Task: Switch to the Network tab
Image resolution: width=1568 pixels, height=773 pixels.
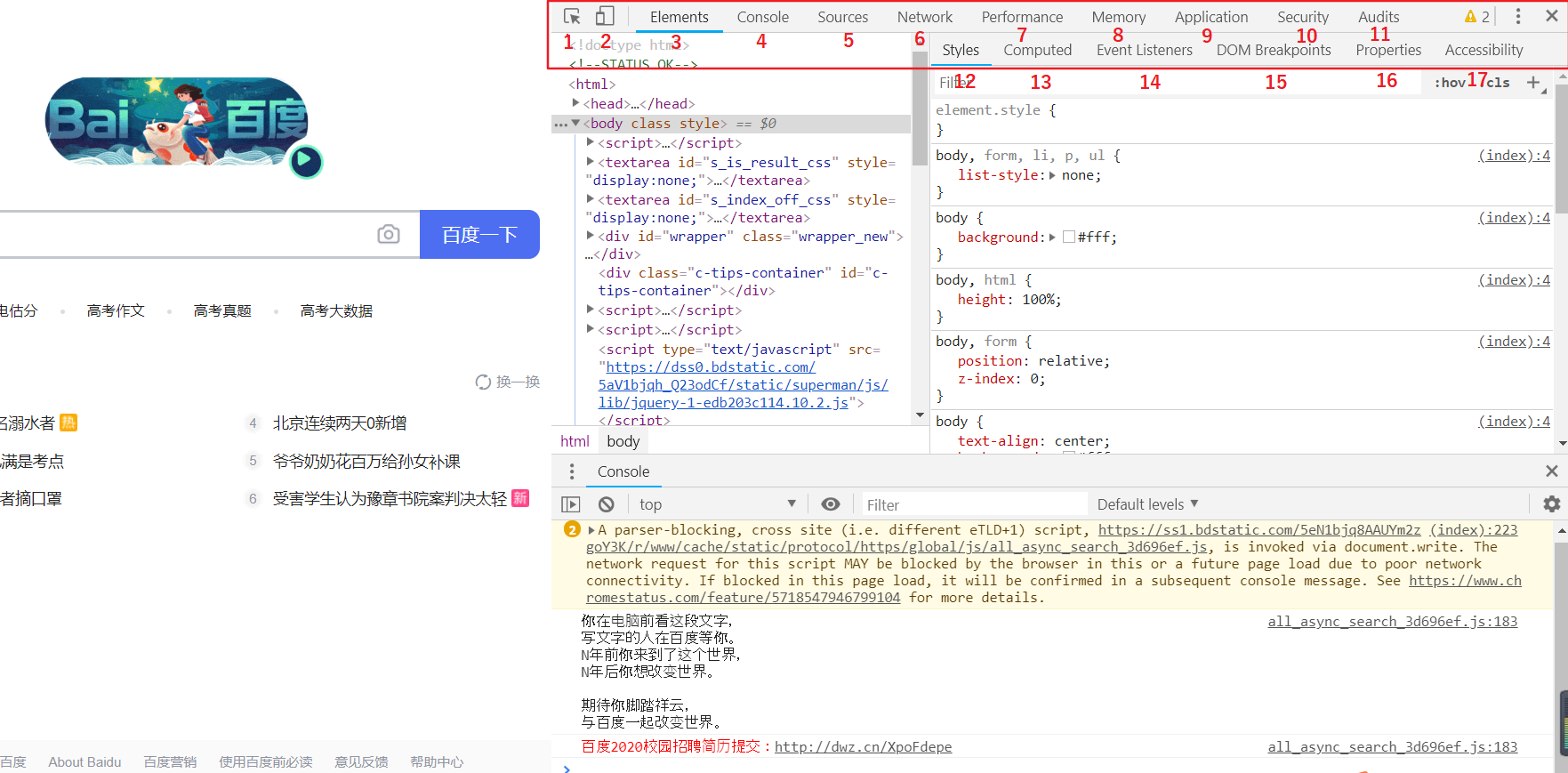Action: coord(924,17)
